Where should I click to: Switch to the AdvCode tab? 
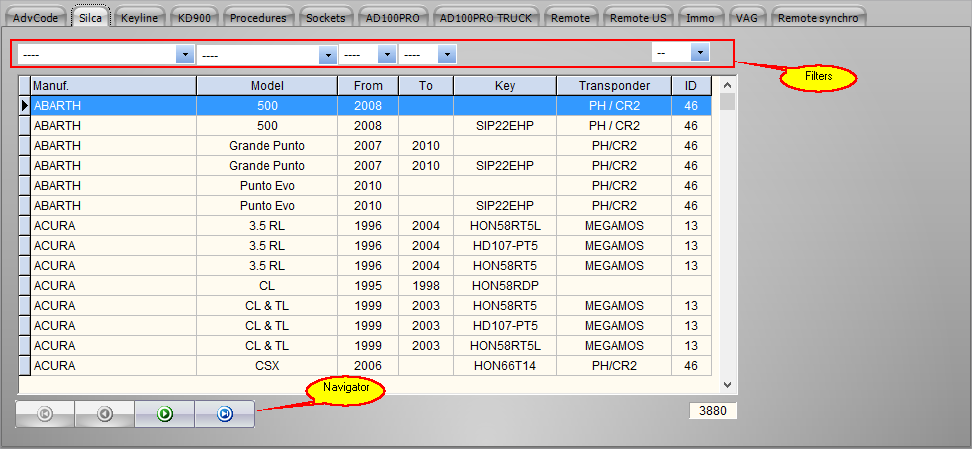[36, 17]
